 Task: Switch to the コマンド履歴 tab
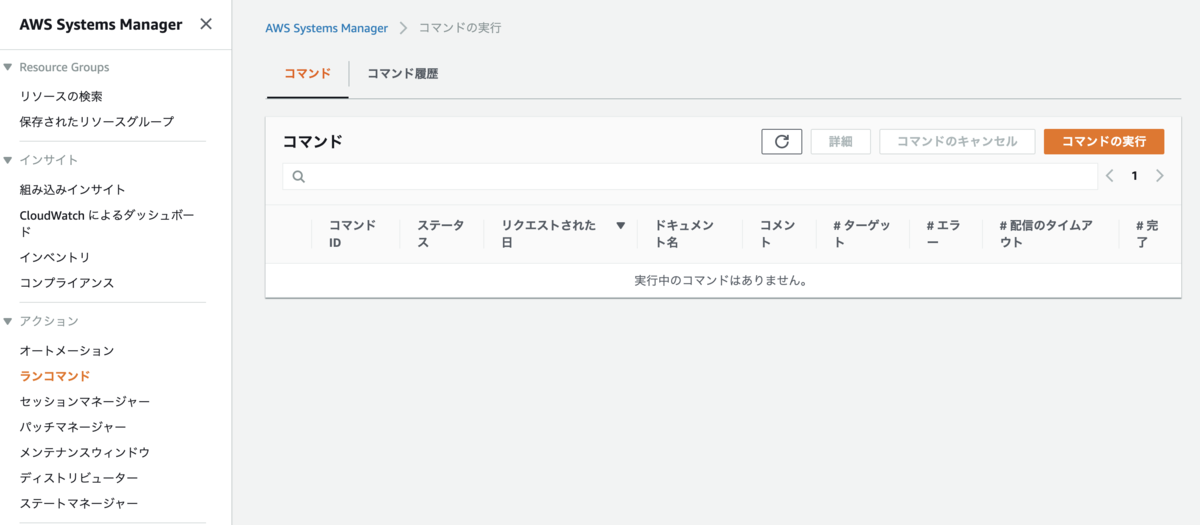pos(402,74)
